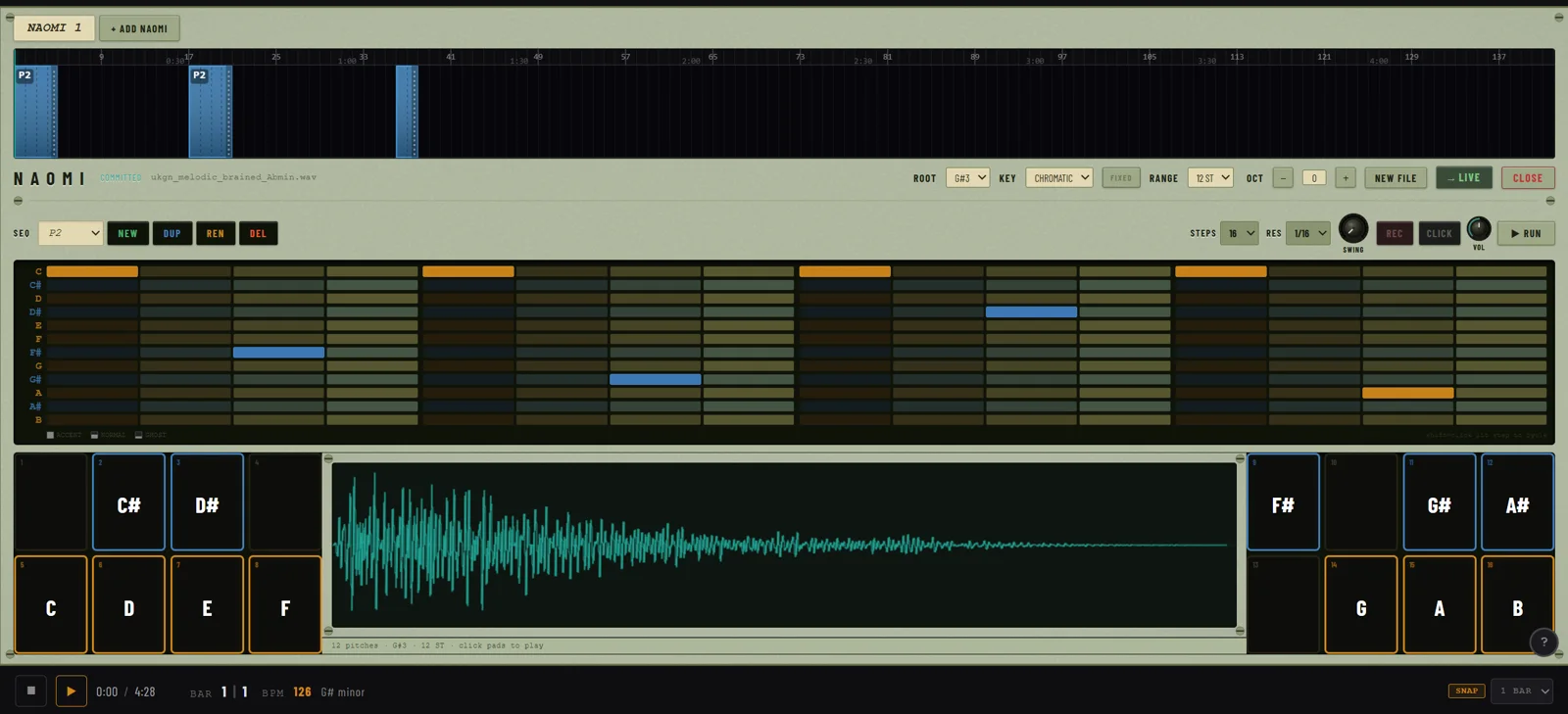Toggle the LIVE mode button
The image size is (1568, 714).
tap(1464, 178)
